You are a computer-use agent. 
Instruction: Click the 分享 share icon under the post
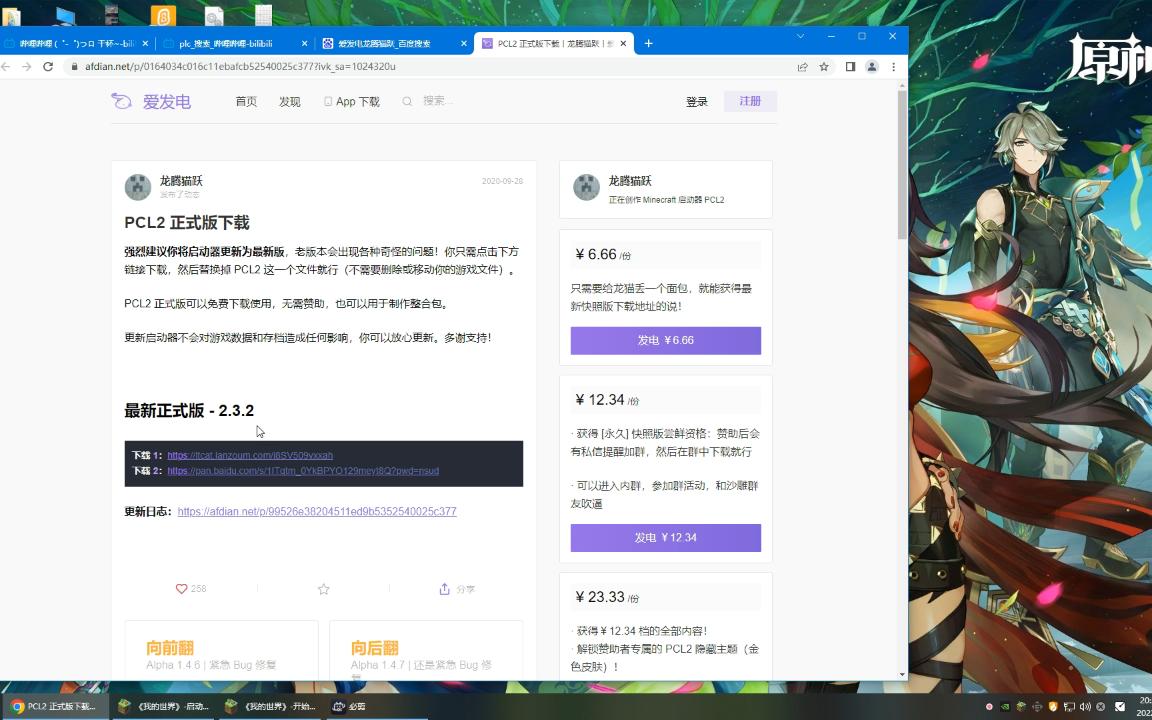point(444,589)
